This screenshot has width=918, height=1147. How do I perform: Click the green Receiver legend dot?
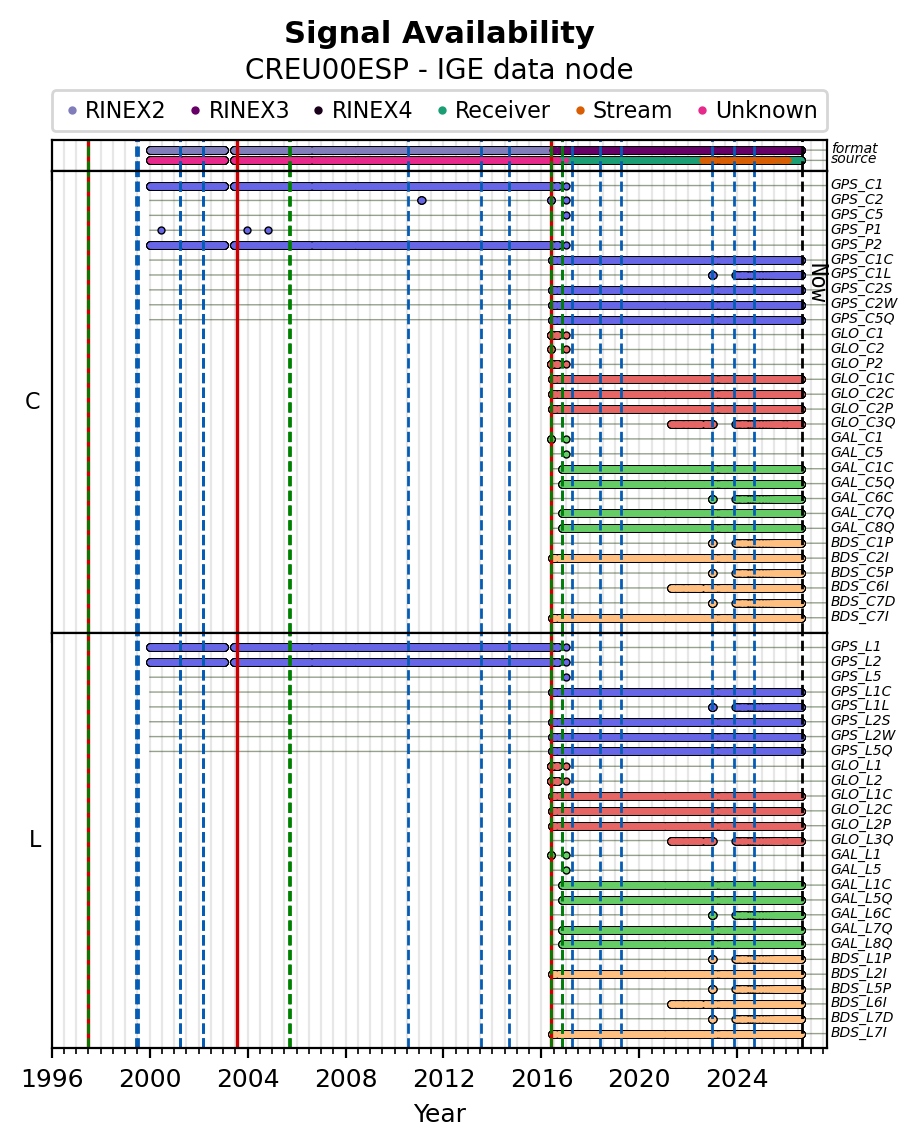(x=442, y=111)
